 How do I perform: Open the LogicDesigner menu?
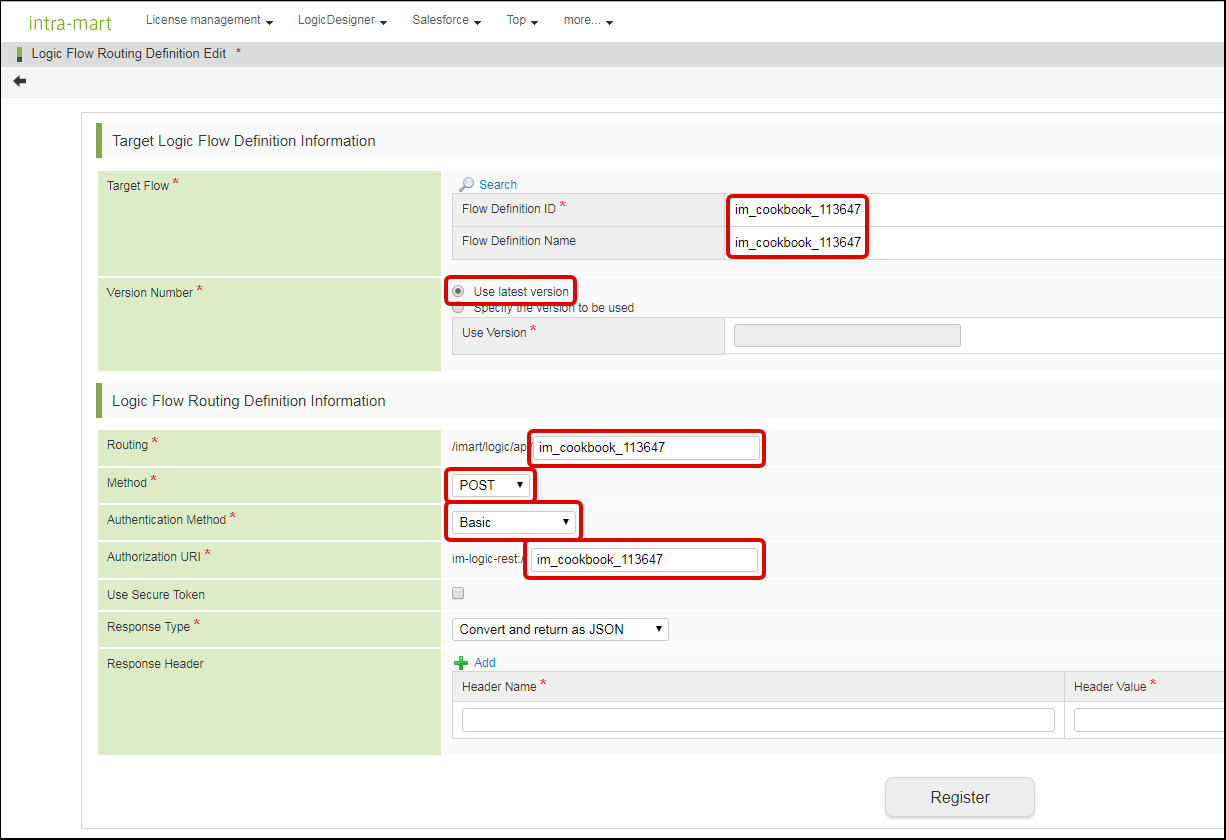(342, 20)
